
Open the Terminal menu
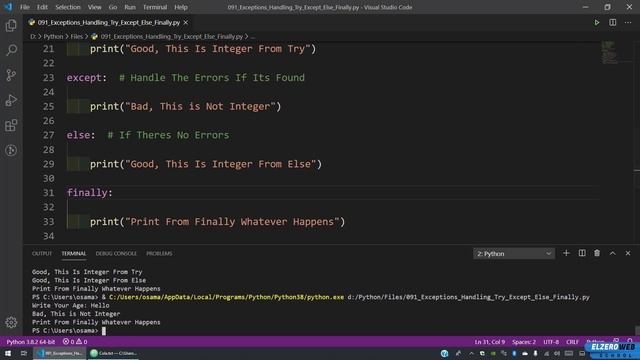(x=155, y=7)
